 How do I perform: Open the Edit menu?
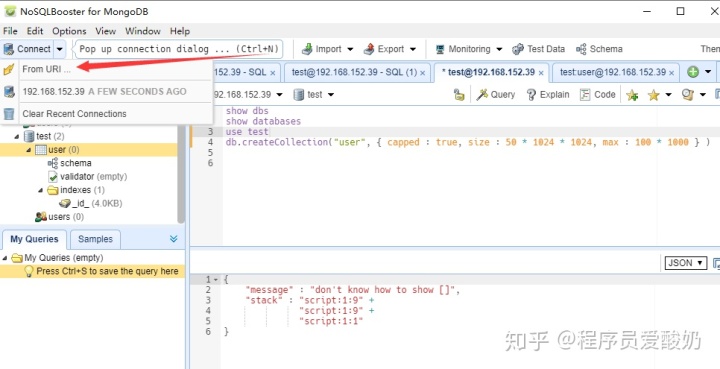[35, 31]
